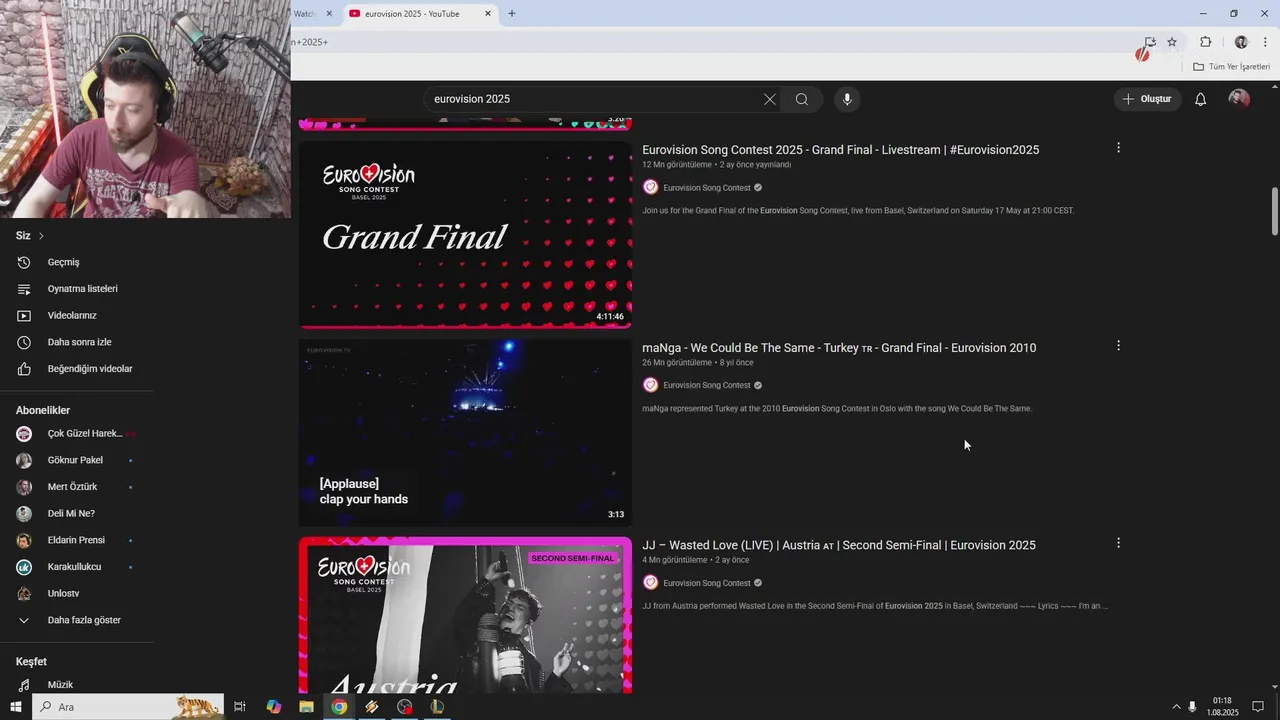Play the Grand Final thumbnail
The width and height of the screenshot is (1280, 720).
(x=465, y=234)
